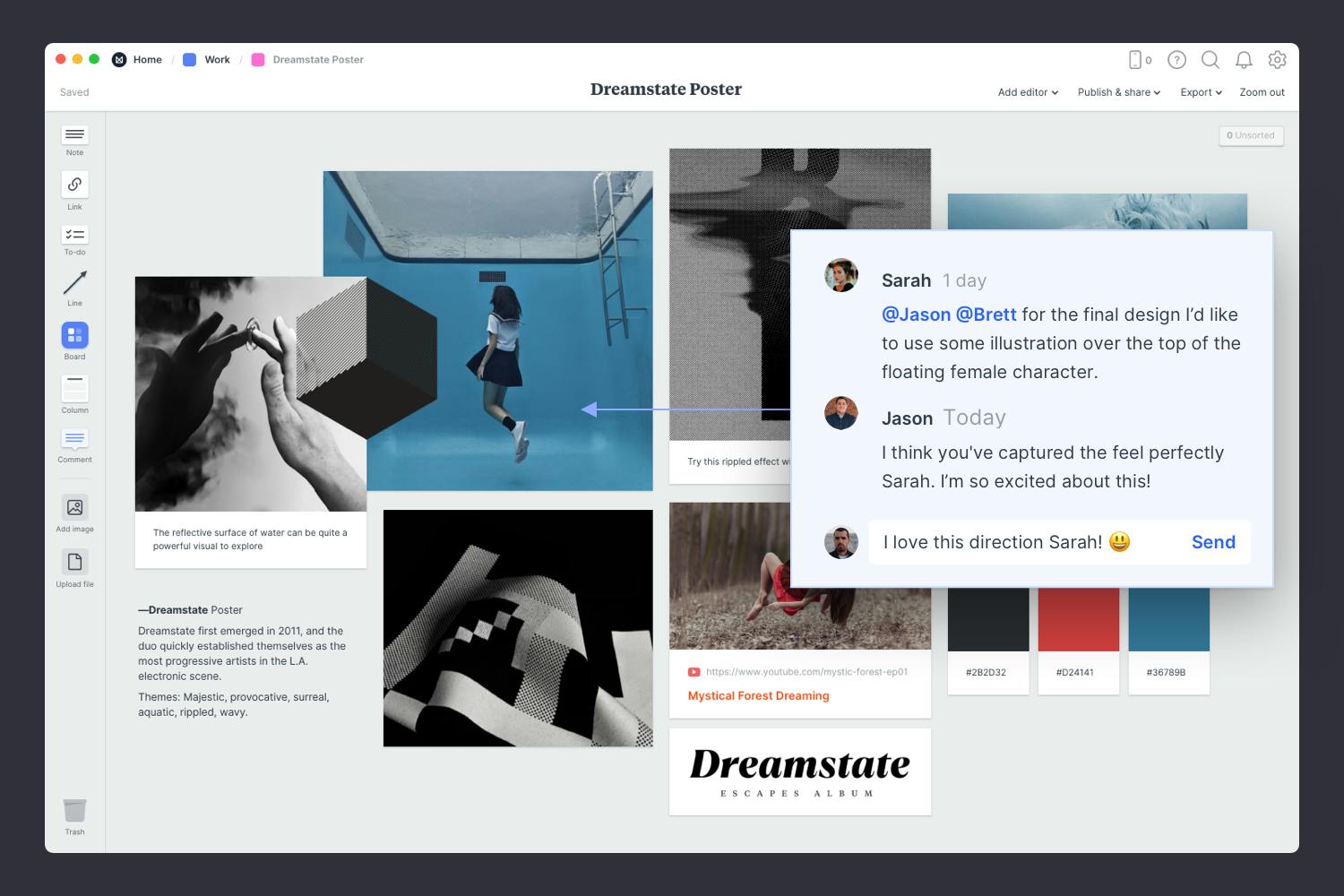Click the youtube.com mystic-forest URL
1344x896 pixels.
pyautogui.click(x=806, y=672)
